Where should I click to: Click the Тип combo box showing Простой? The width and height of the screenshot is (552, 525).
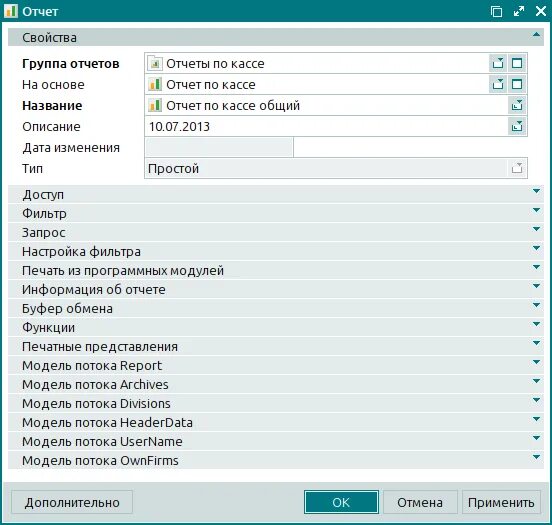click(336, 168)
